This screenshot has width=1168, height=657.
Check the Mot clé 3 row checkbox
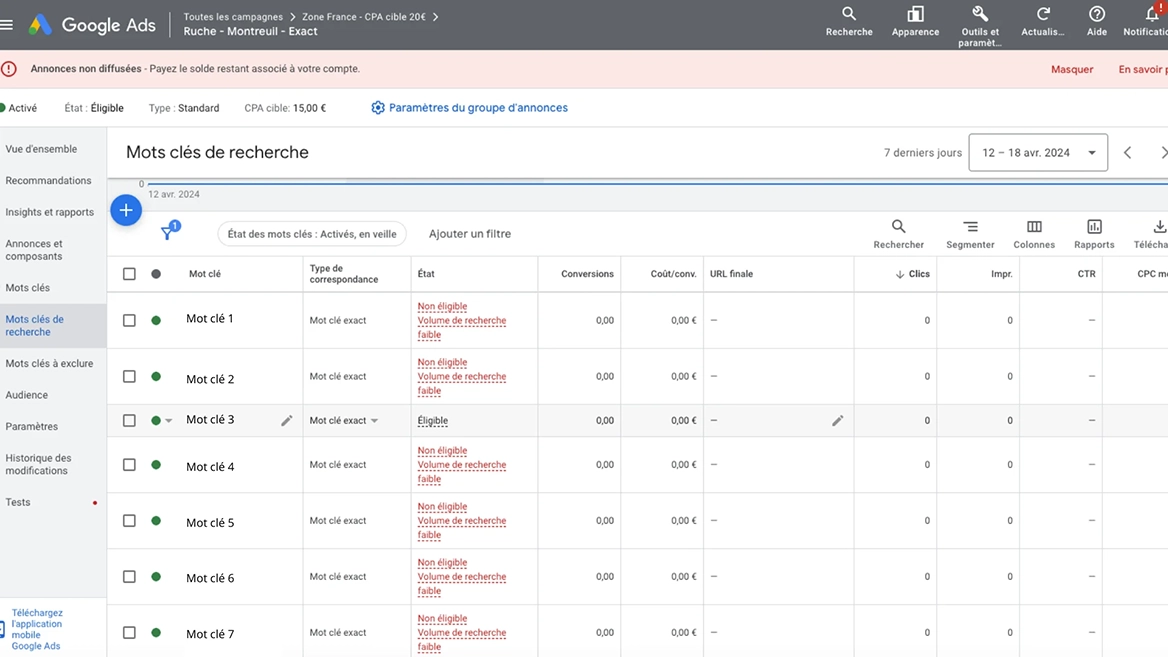point(130,421)
